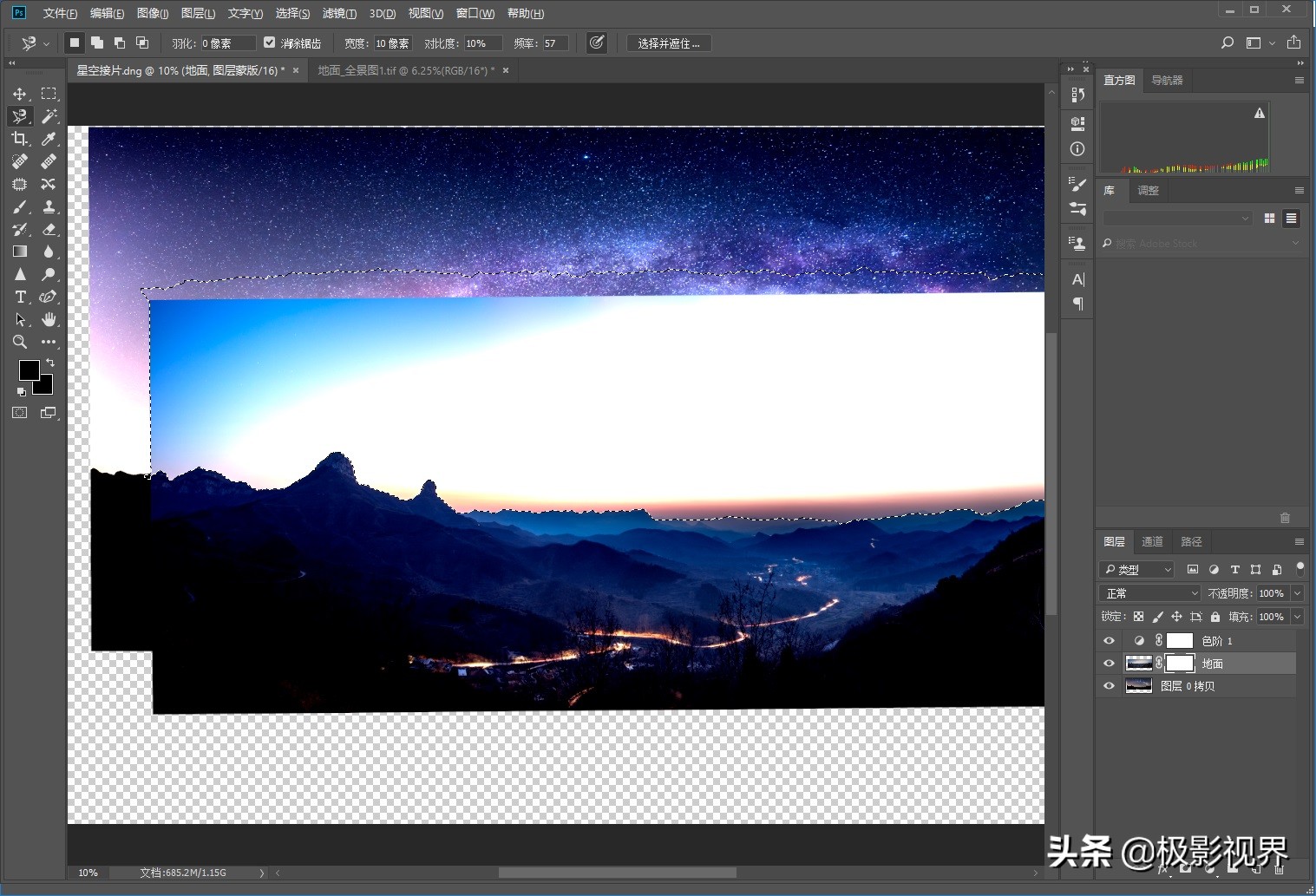
Task: Expand the layer 不透明度 opacity dropdown
Action: tap(1297, 593)
